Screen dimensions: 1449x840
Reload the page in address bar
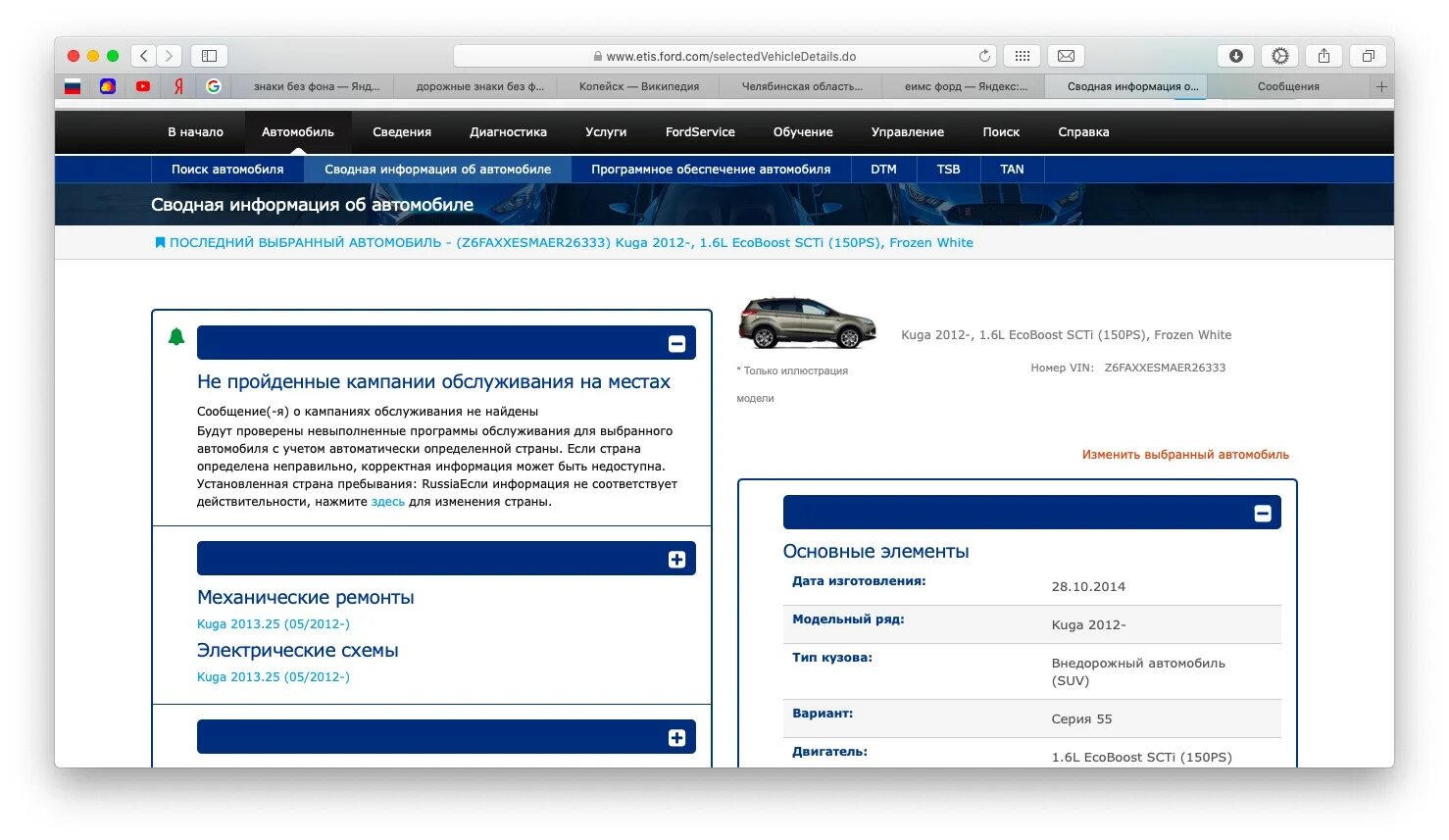tap(984, 56)
